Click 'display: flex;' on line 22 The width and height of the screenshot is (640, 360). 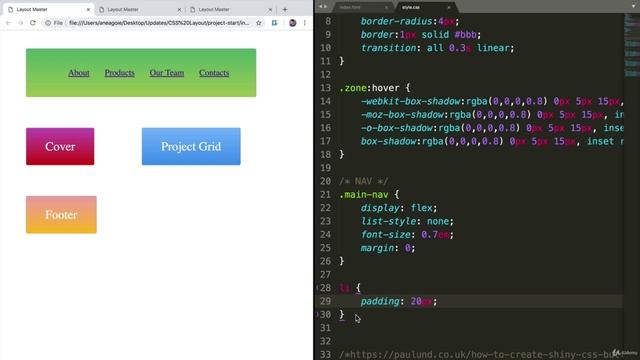pos(399,208)
